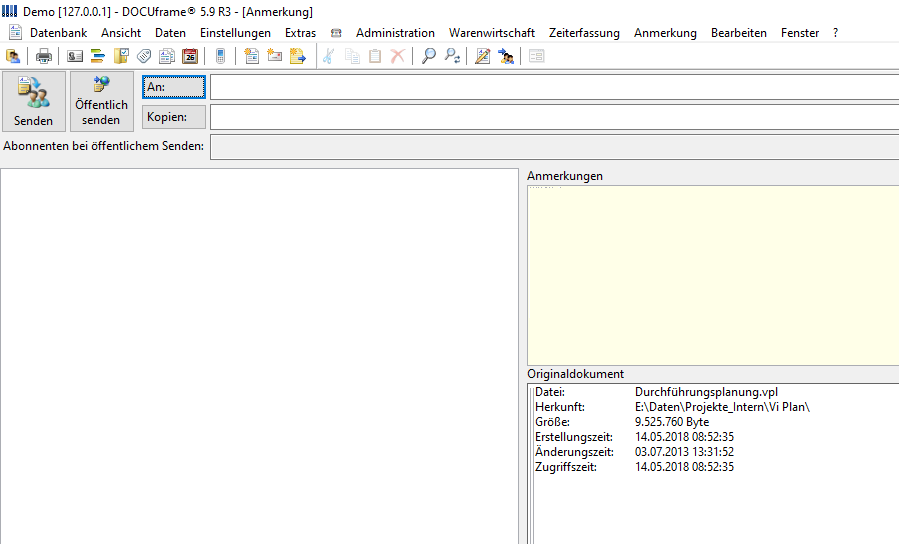
Task: Focus the An recipients input field
Action: pos(554,87)
